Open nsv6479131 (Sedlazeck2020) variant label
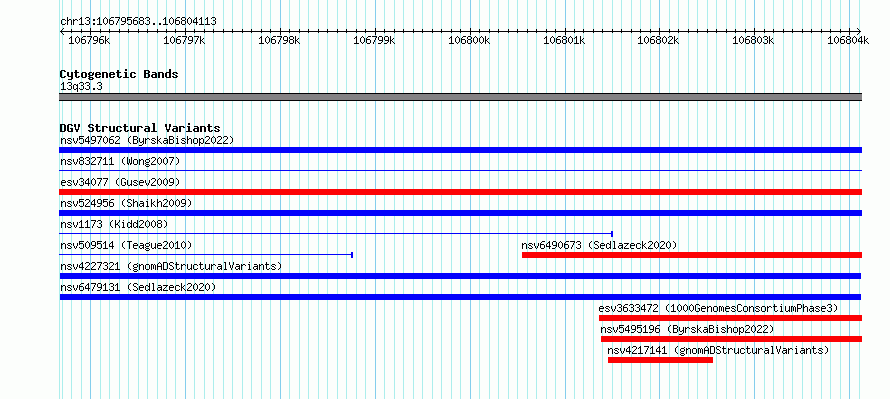The width and height of the screenshot is (890, 399). coord(138,287)
